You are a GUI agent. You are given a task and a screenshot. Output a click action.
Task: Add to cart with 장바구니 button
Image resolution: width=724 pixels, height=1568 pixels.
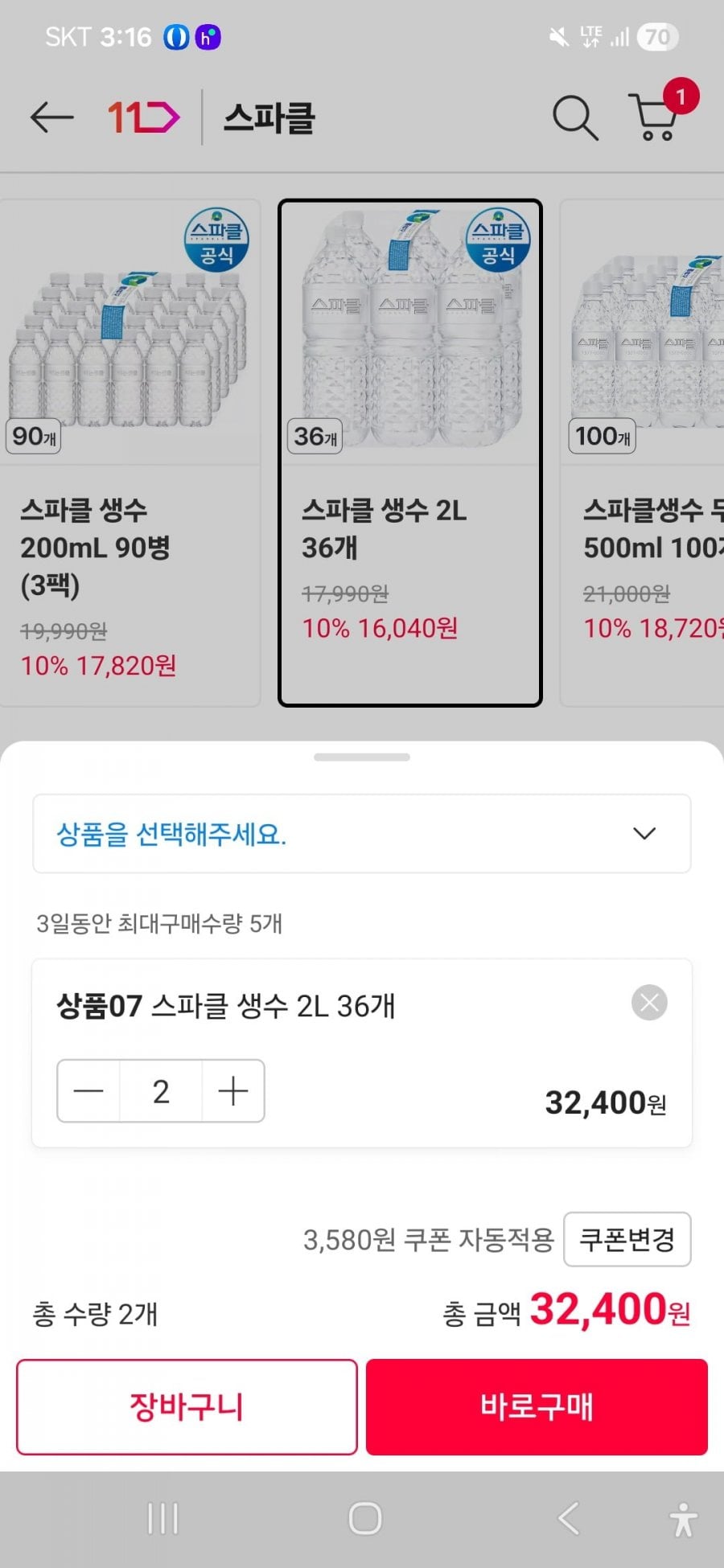coord(187,1407)
